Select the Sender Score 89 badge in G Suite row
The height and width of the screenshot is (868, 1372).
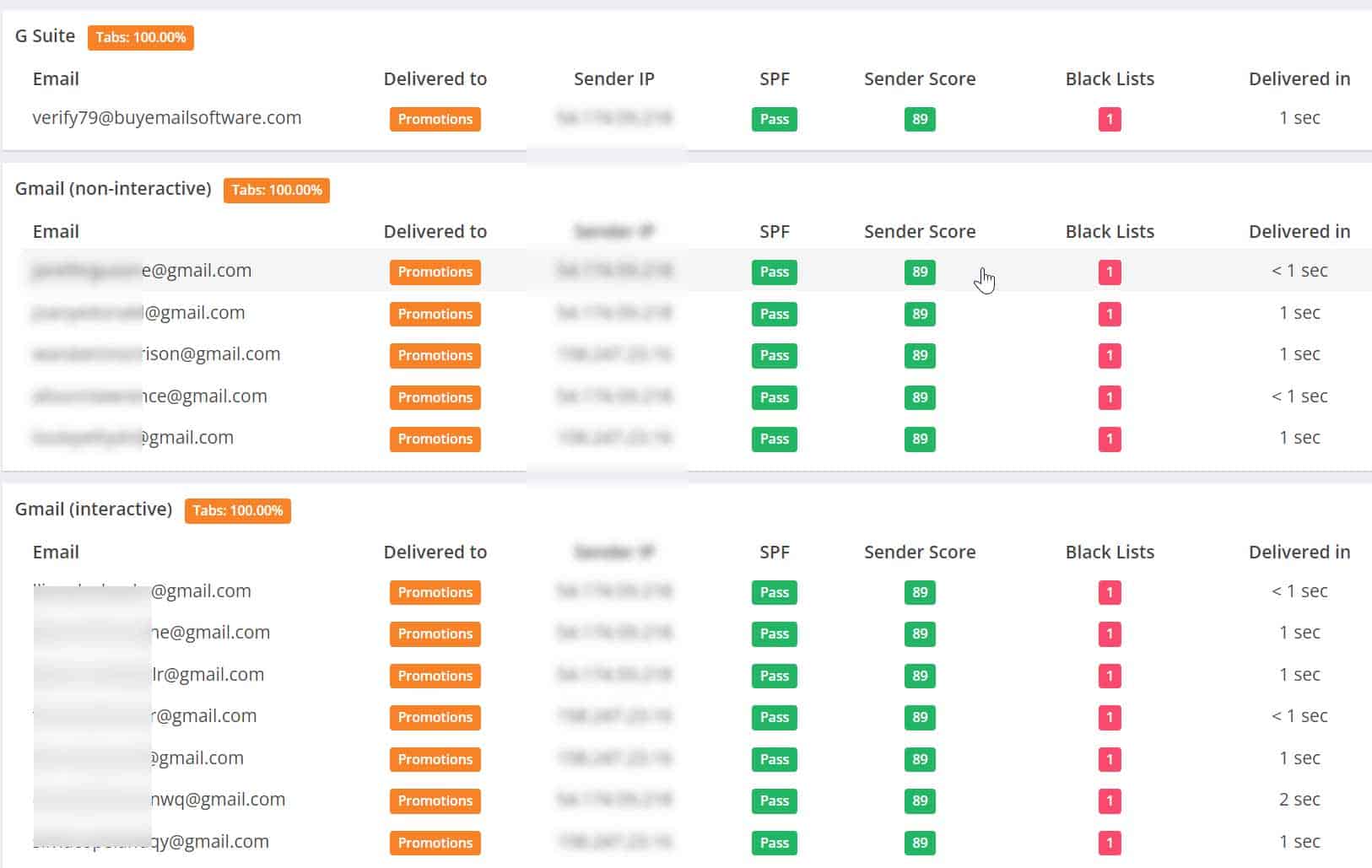click(919, 119)
